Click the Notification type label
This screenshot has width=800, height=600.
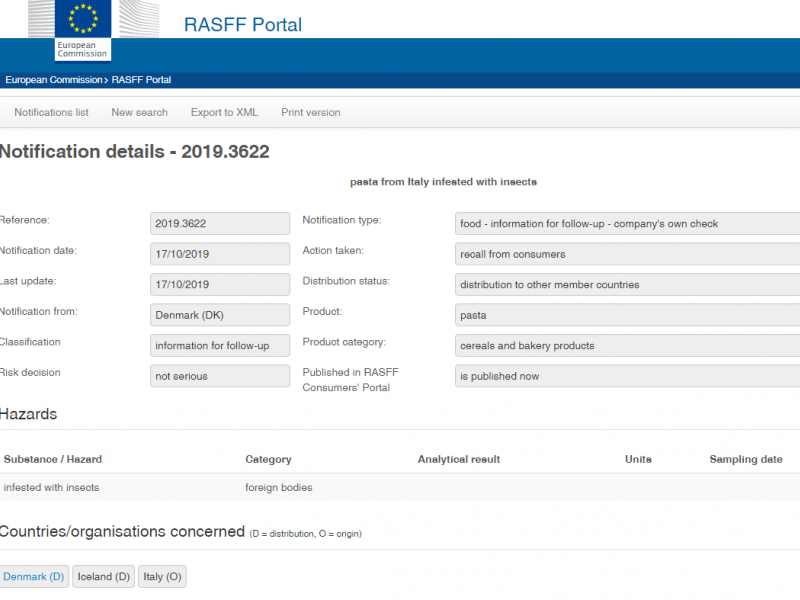(342, 220)
